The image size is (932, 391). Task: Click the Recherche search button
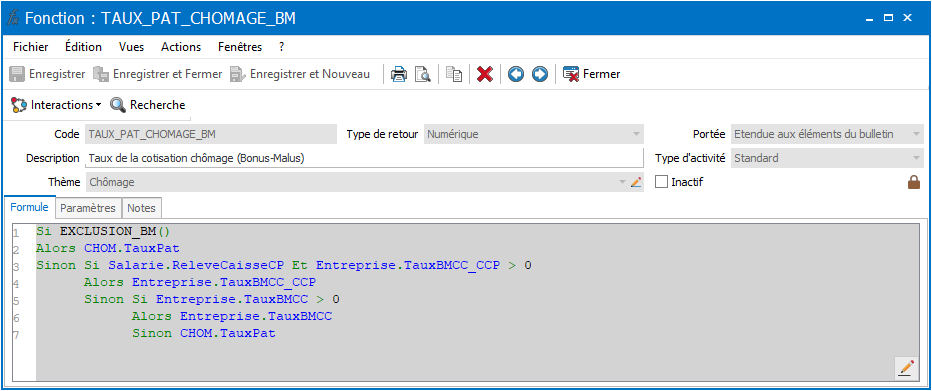[148, 105]
